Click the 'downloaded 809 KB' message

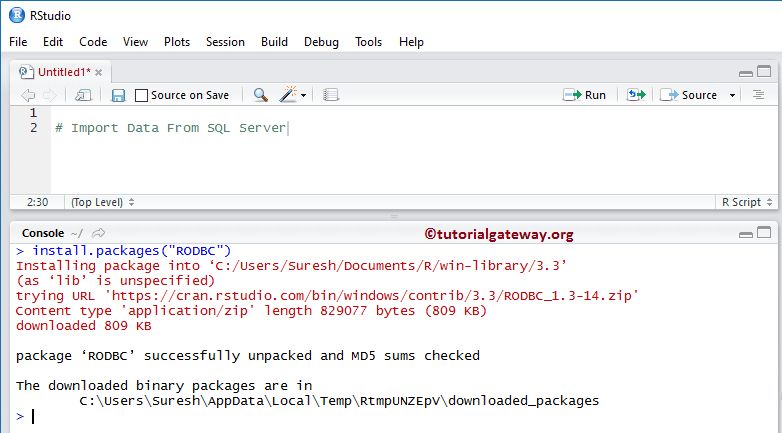pyautogui.click(x=84, y=326)
